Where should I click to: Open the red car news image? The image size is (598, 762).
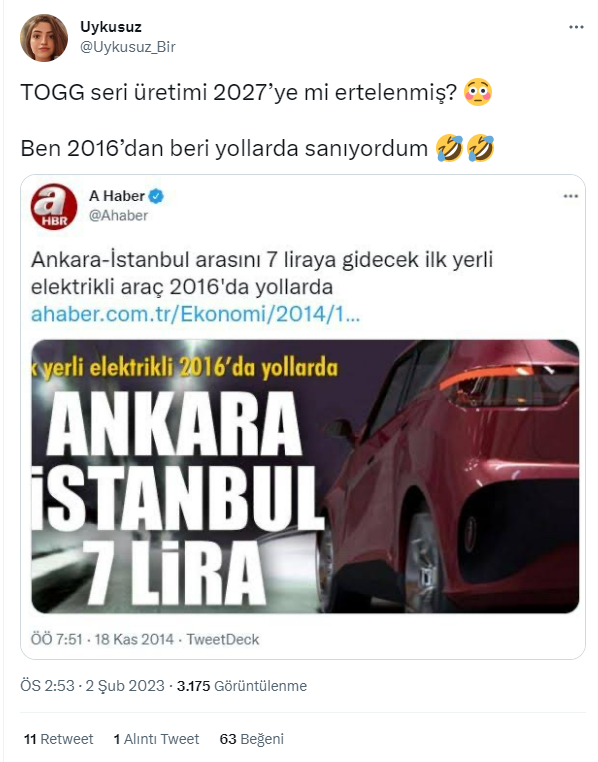(305, 476)
